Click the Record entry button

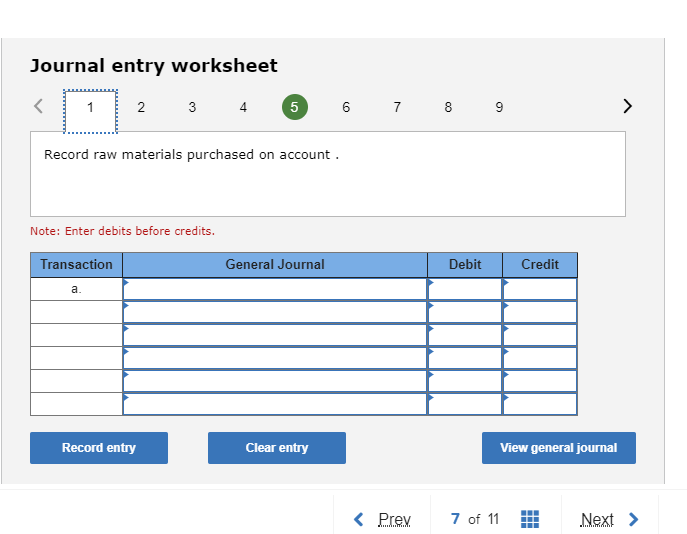pyautogui.click(x=99, y=448)
